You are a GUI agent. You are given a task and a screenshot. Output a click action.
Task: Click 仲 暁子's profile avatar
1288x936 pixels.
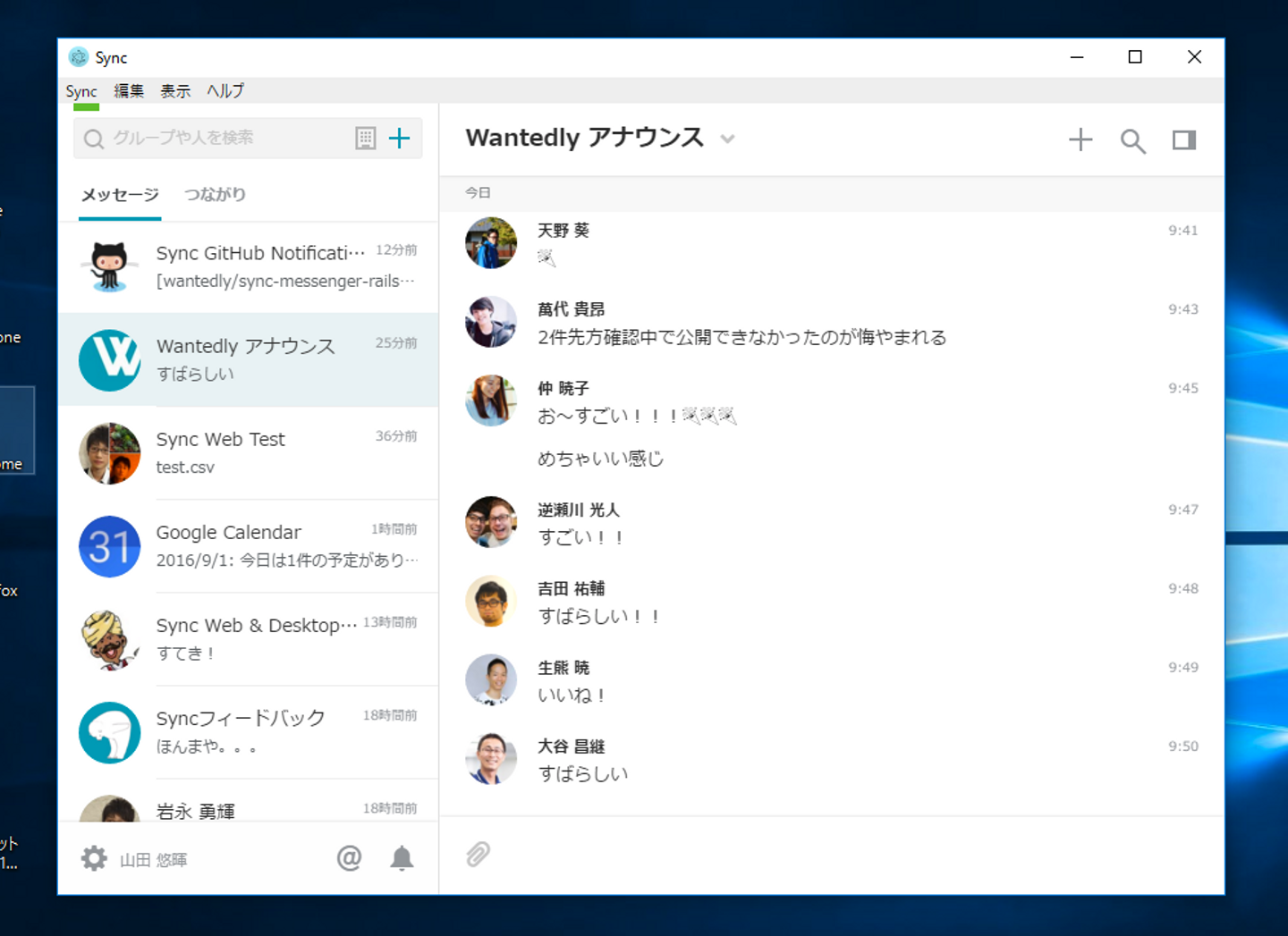[x=491, y=401]
